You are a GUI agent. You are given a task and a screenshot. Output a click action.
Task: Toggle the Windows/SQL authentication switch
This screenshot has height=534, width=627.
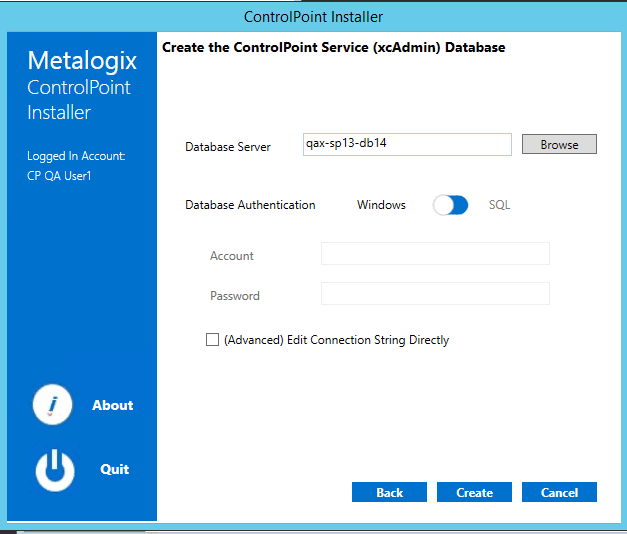coord(450,205)
